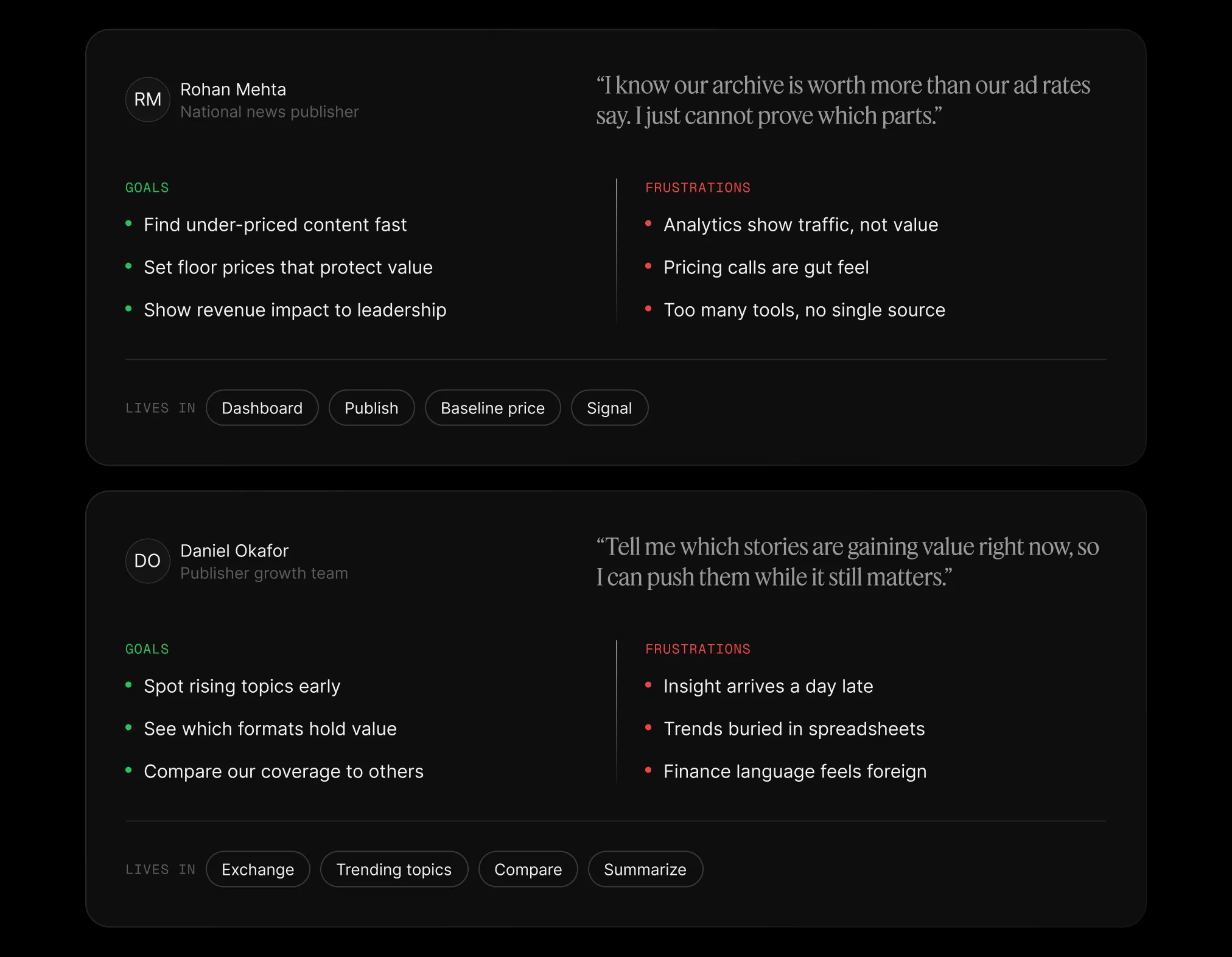
Task: Select 'Compare our coverage to others'
Action: [x=284, y=771]
